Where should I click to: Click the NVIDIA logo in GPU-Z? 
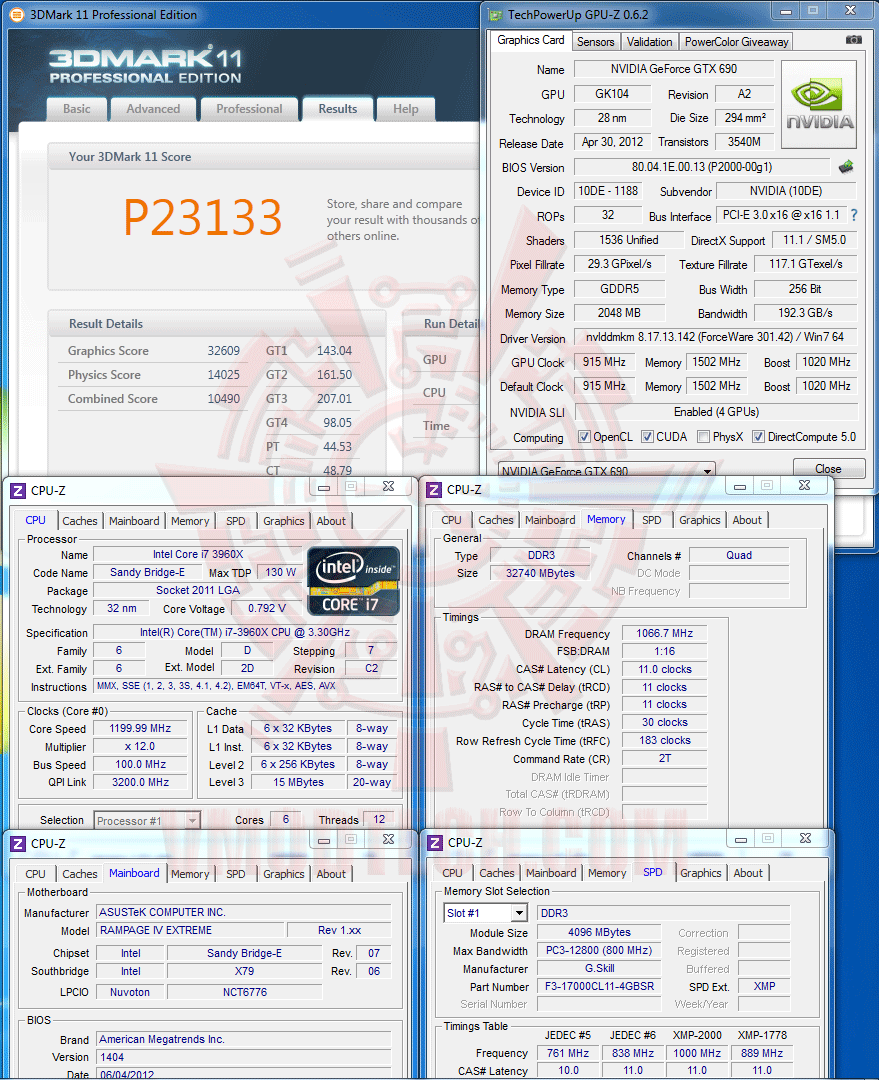[x=819, y=105]
